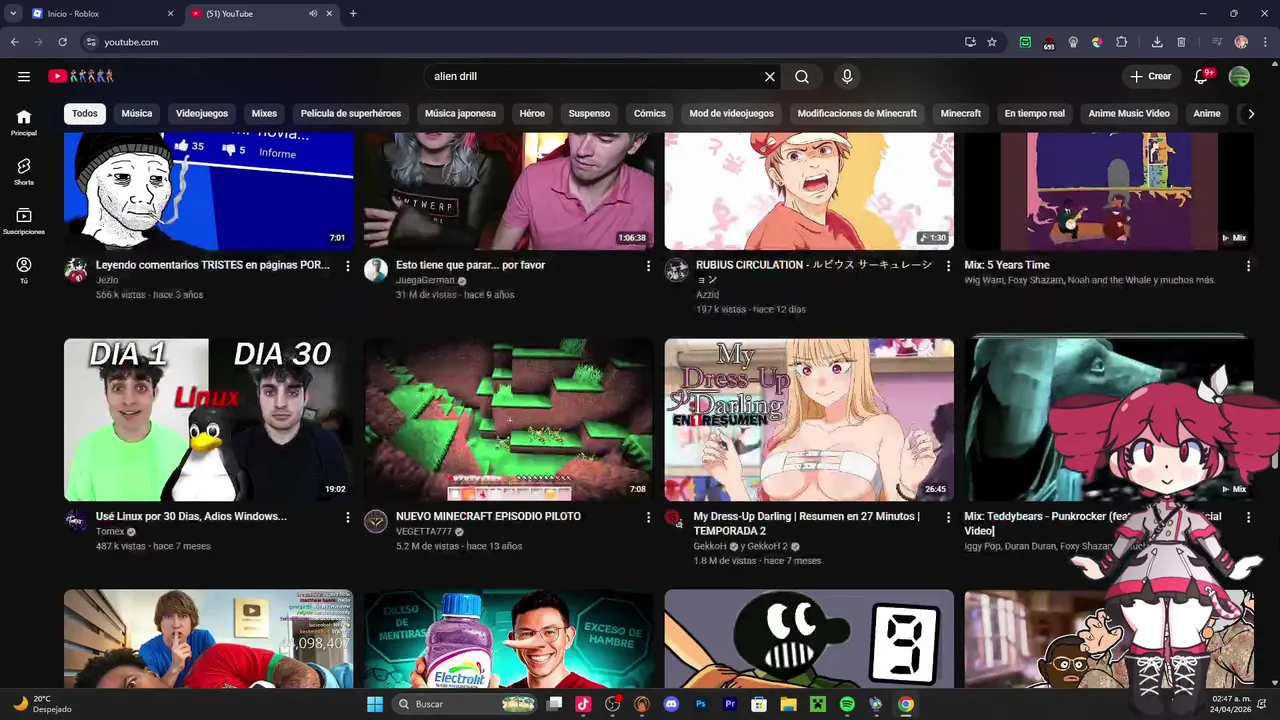Screen dimensions: 1280x720
Task: Open options for Mix: Teddybears Punkrocker
Action: (x=1248, y=517)
